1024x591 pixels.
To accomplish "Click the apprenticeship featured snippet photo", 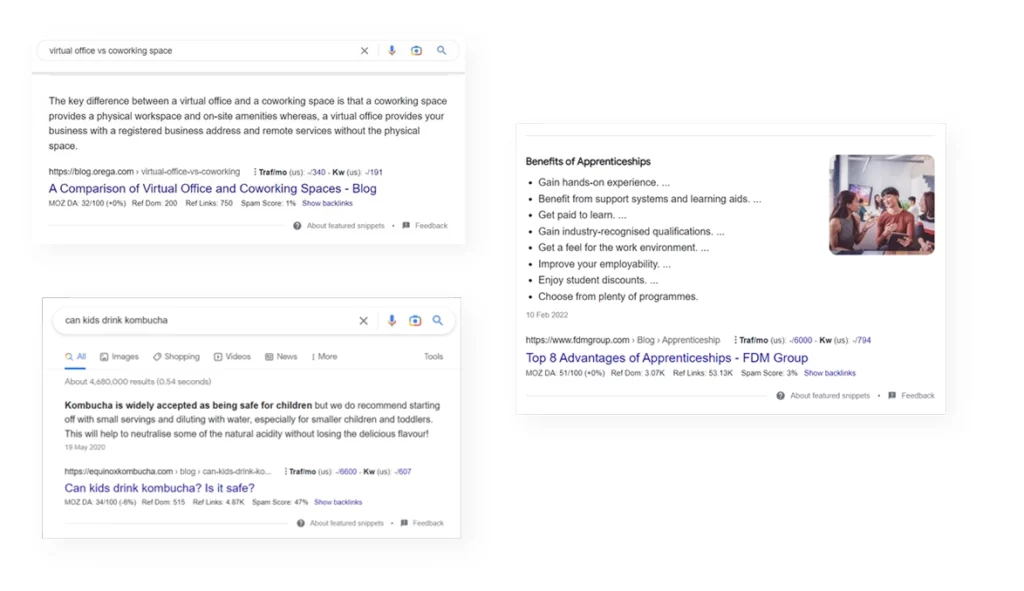I will click(x=881, y=205).
